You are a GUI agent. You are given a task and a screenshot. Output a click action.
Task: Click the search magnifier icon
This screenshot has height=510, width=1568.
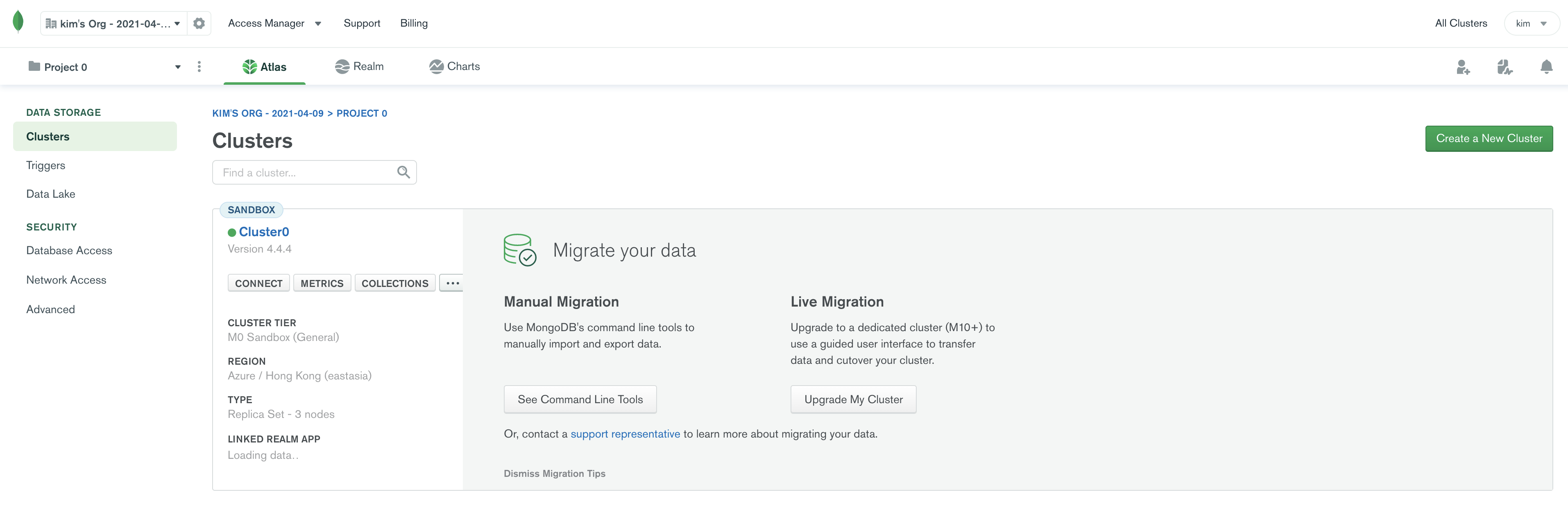point(403,173)
